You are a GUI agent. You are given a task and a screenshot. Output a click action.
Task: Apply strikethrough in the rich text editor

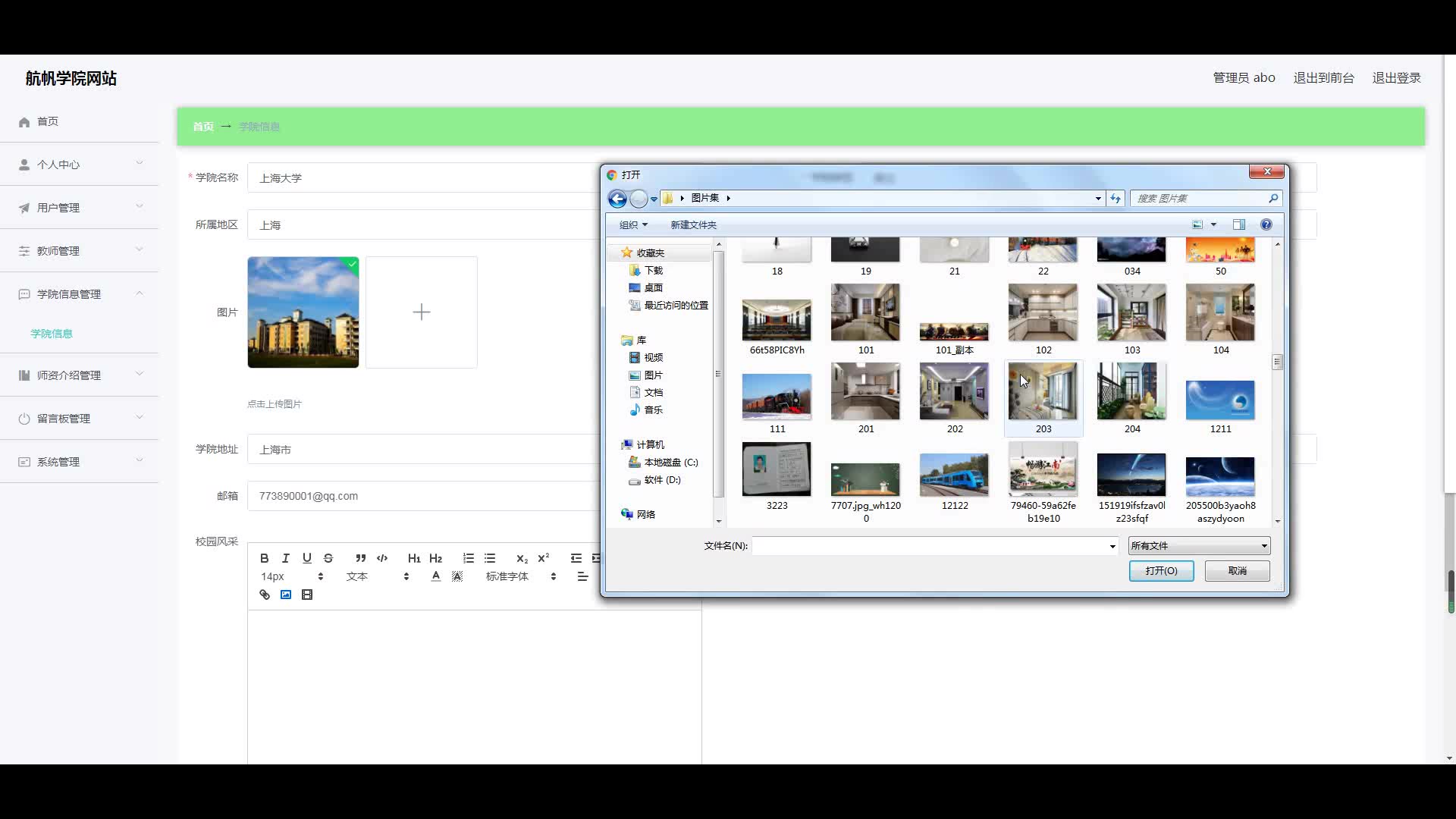pos(328,558)
